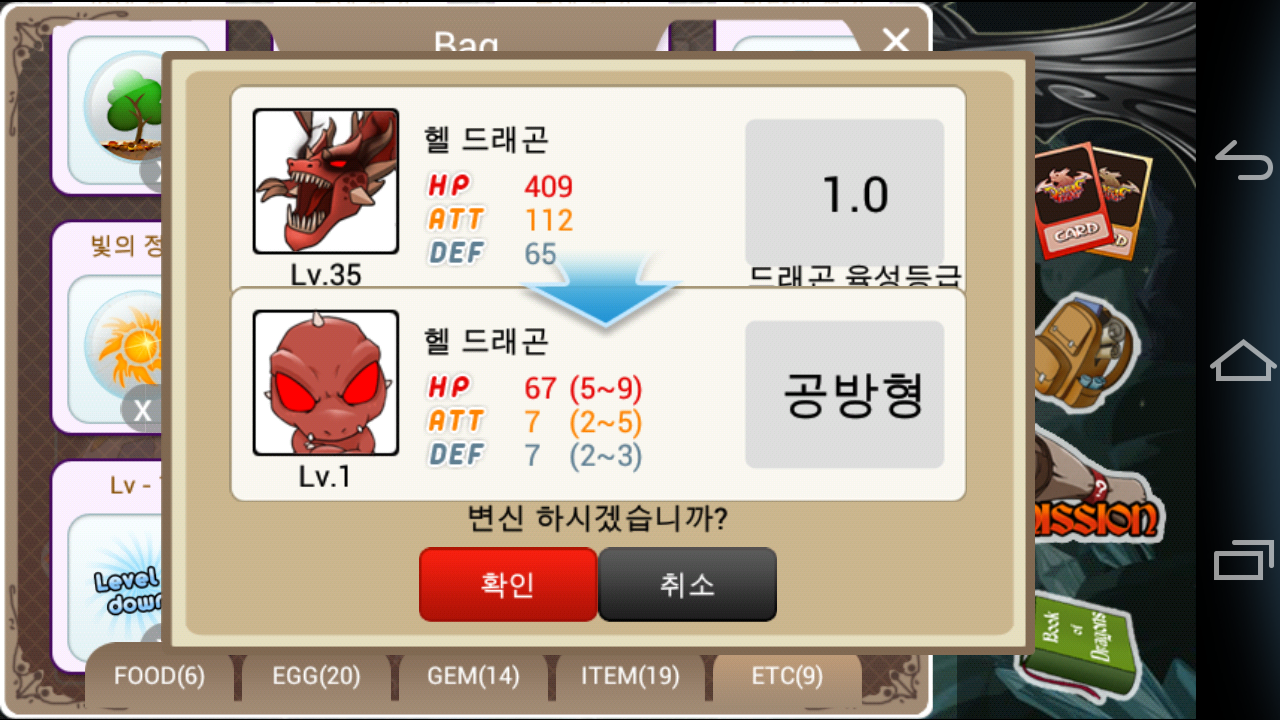Tap the 1.0 growth grade box
The height and width of the screenshot is (720, 1280).
(x=845, y=193)
